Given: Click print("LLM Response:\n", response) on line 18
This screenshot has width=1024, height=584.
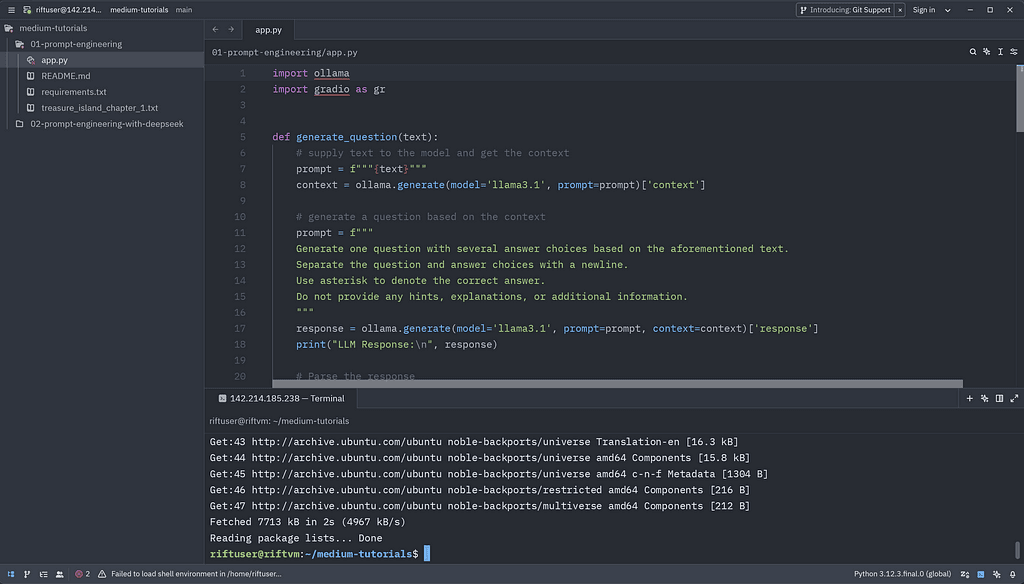Looking at the screenshot, I should coord(396,344).
